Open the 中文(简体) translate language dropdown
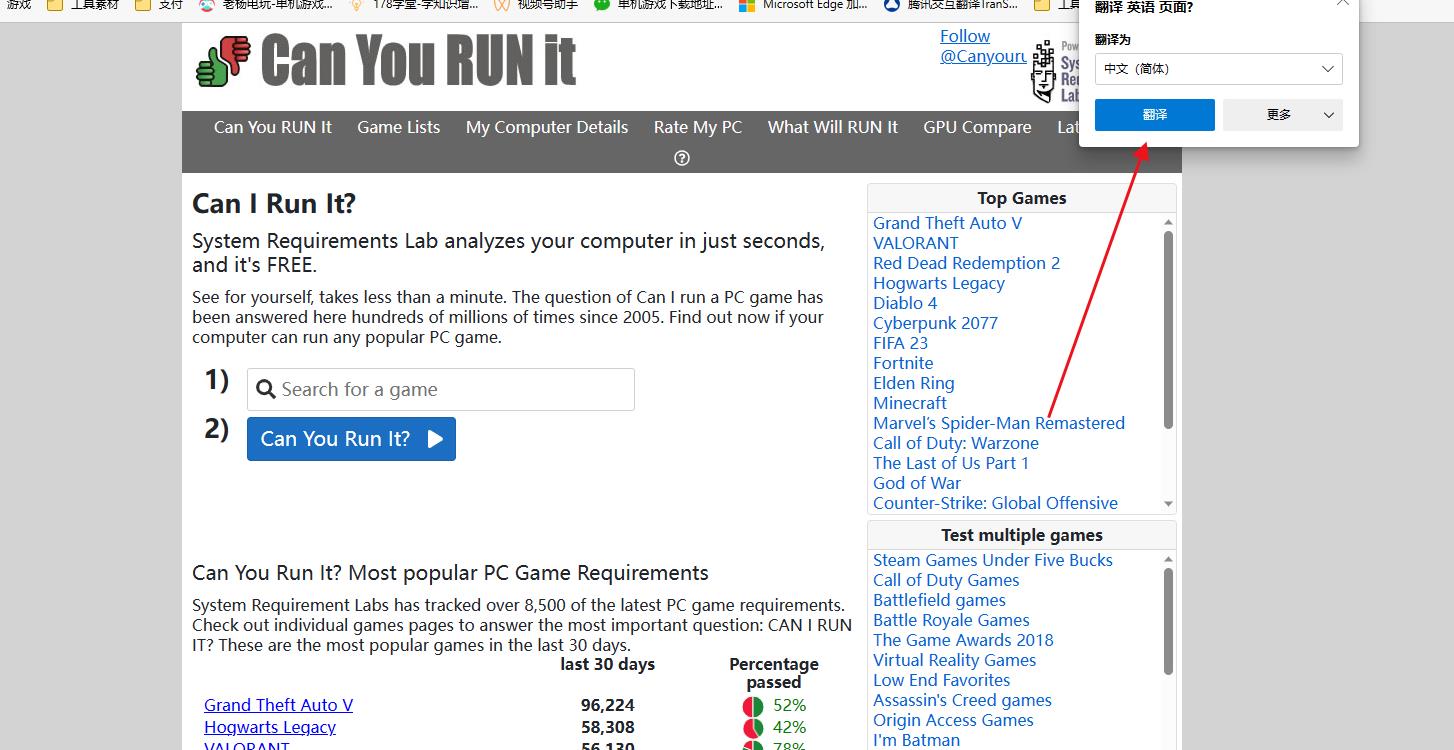Image resolution: width=1454 pixels, height=750 pixels. coord(1218,69)
